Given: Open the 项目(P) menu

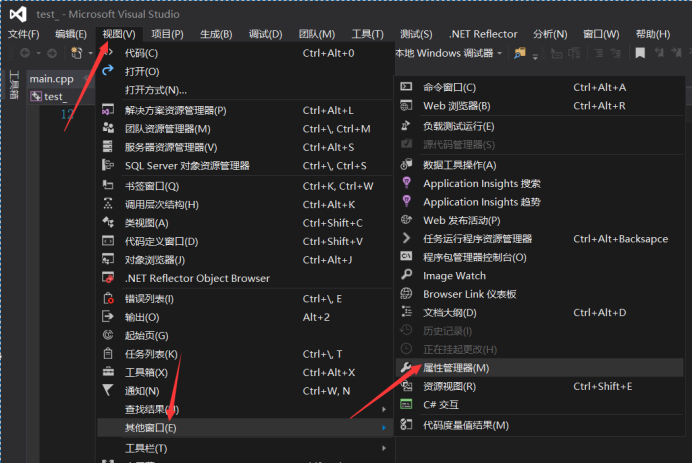Looking at the screenshot, I should click(167, 34).
